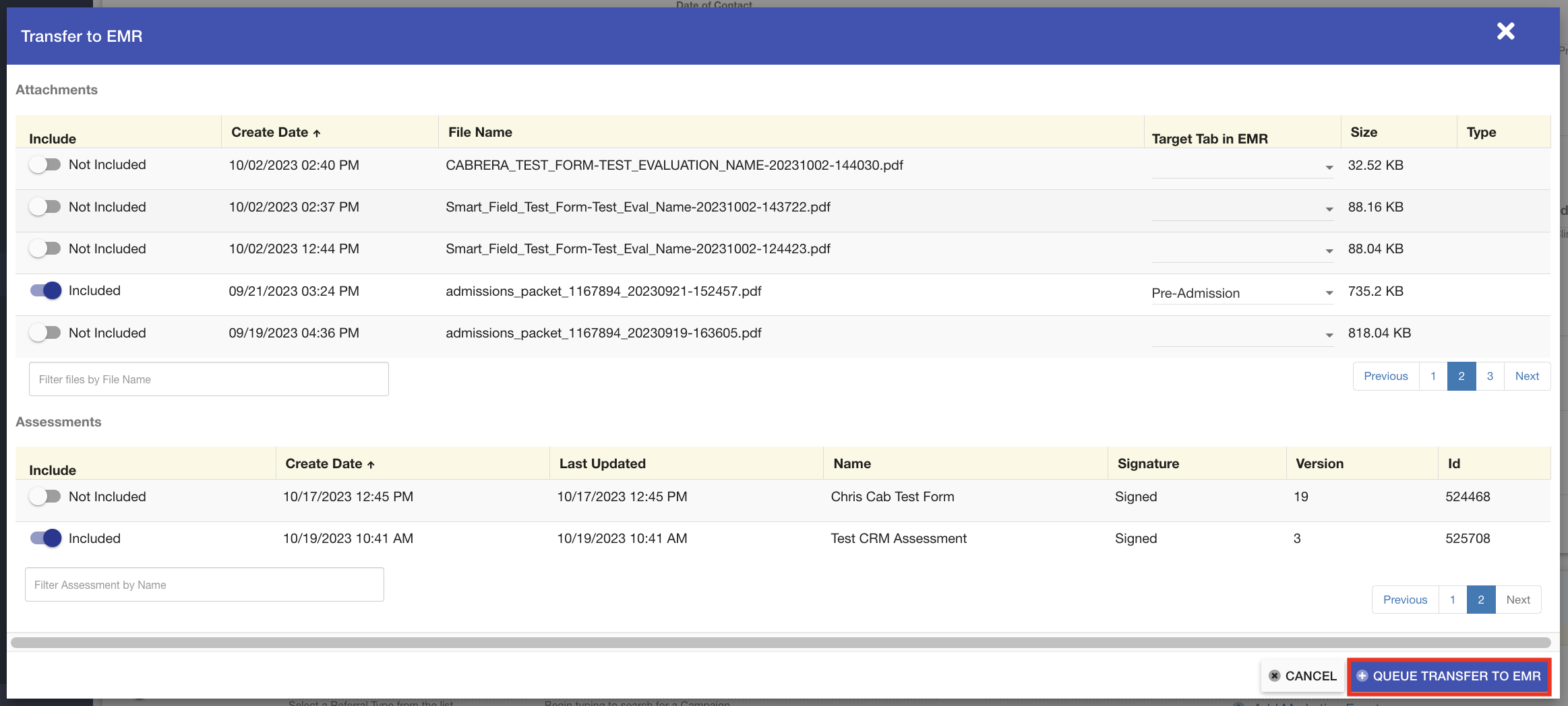Click Queue Transfer to EMR button
Viewport: 1568px width, 706px height.
pos(1449,676)
